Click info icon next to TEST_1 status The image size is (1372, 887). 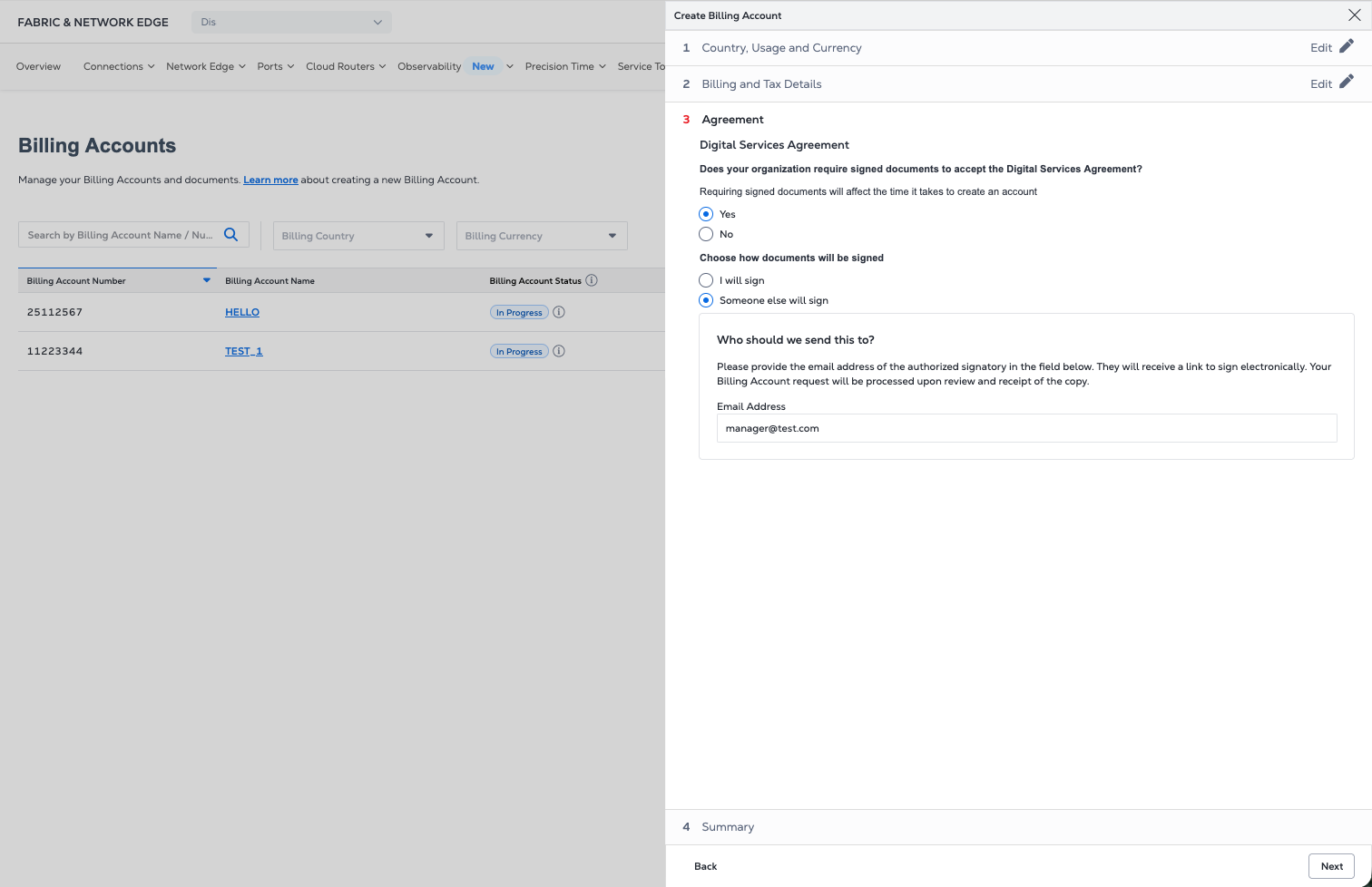(x=559, y=351)
